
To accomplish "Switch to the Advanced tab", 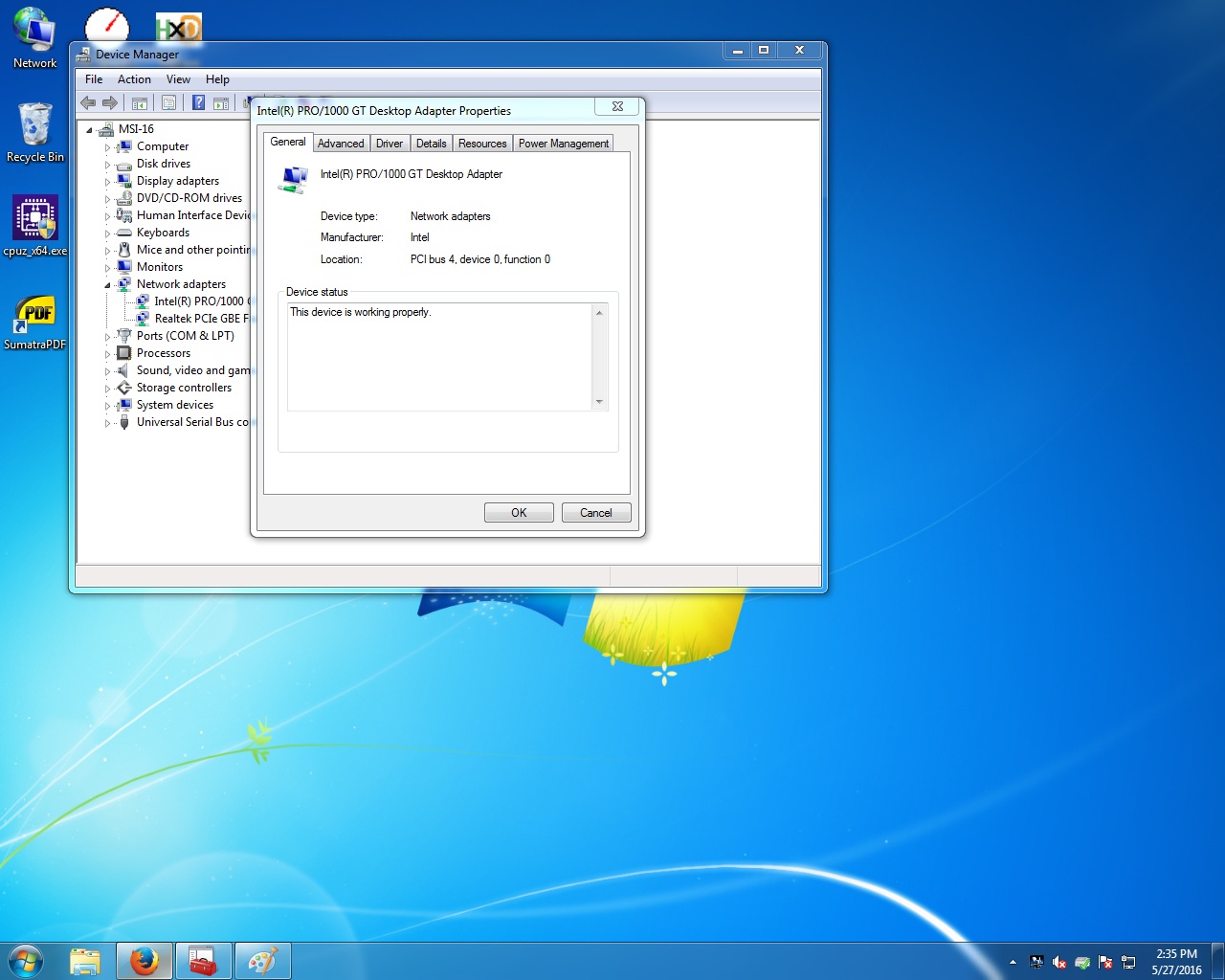I will pos(341,144).
